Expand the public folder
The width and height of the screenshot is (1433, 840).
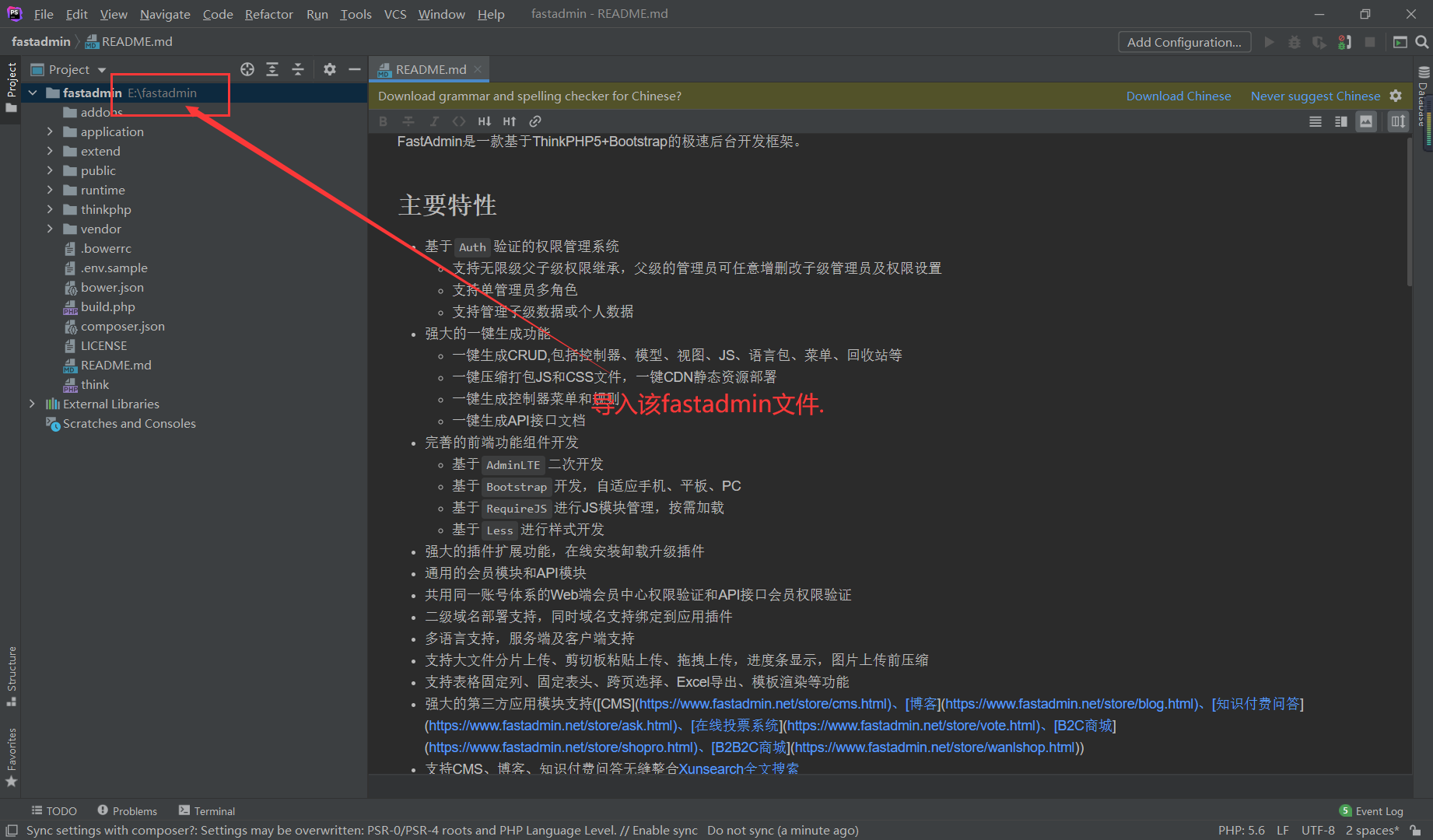(x=50, y=170)
